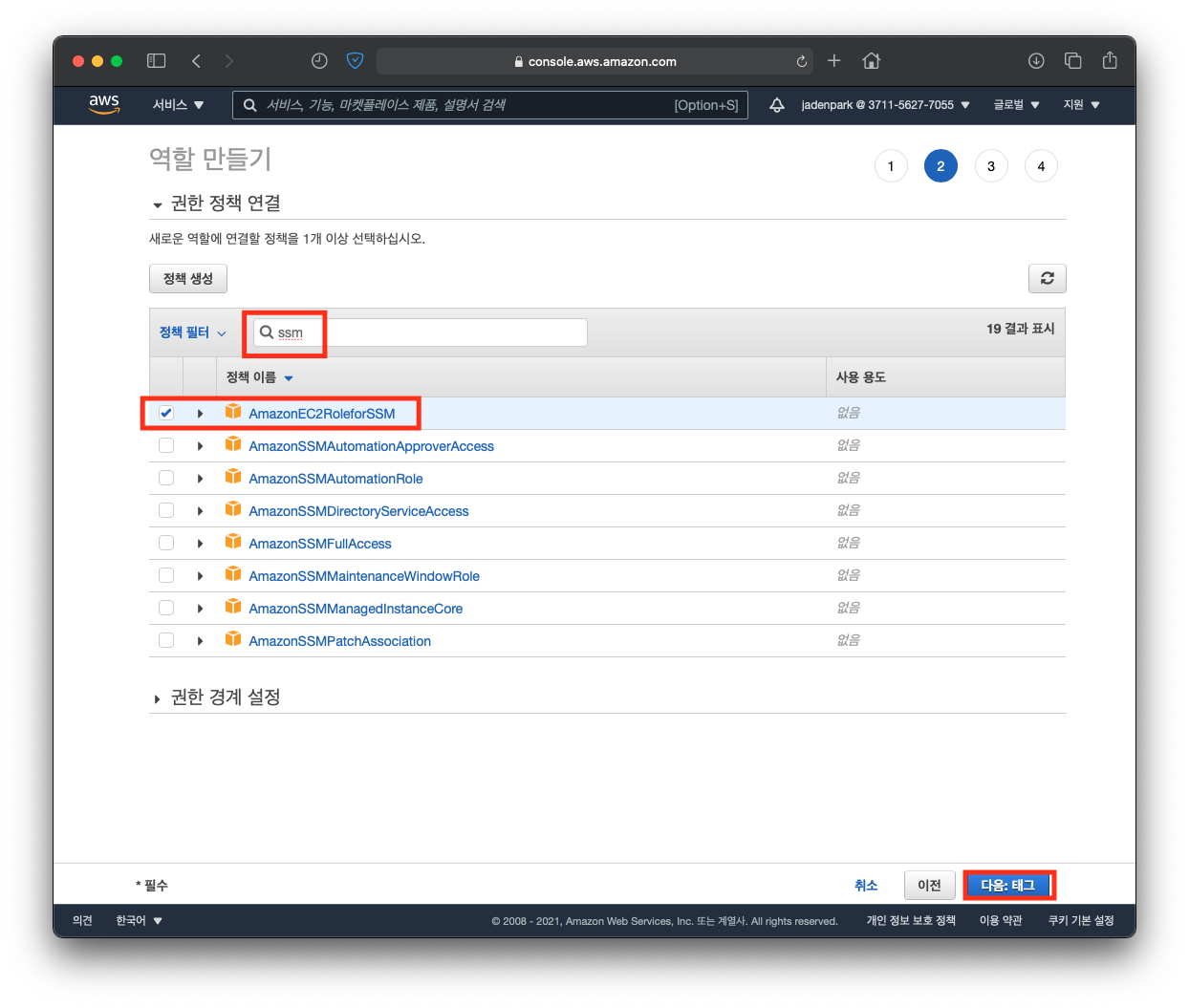The height and width of the screenshot is (1008, 1189).
Task: Click the policy icon for AmazonSSMMaintenanceWindowRole
Action: pyautogui.click(x=233, y=574)
